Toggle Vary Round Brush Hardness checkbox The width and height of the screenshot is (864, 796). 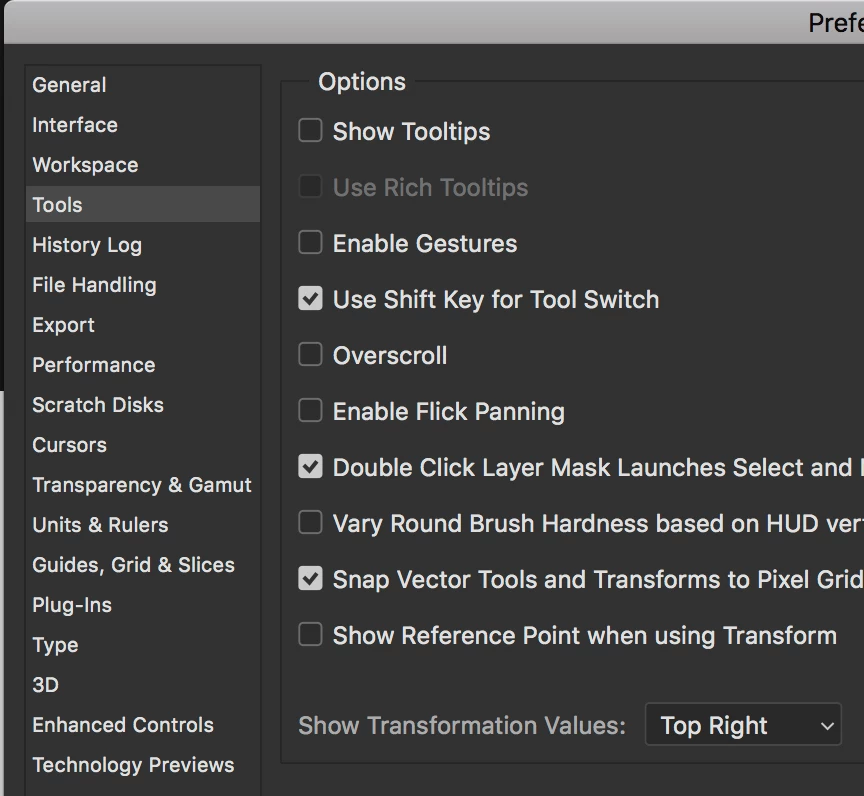pos(311,523)
